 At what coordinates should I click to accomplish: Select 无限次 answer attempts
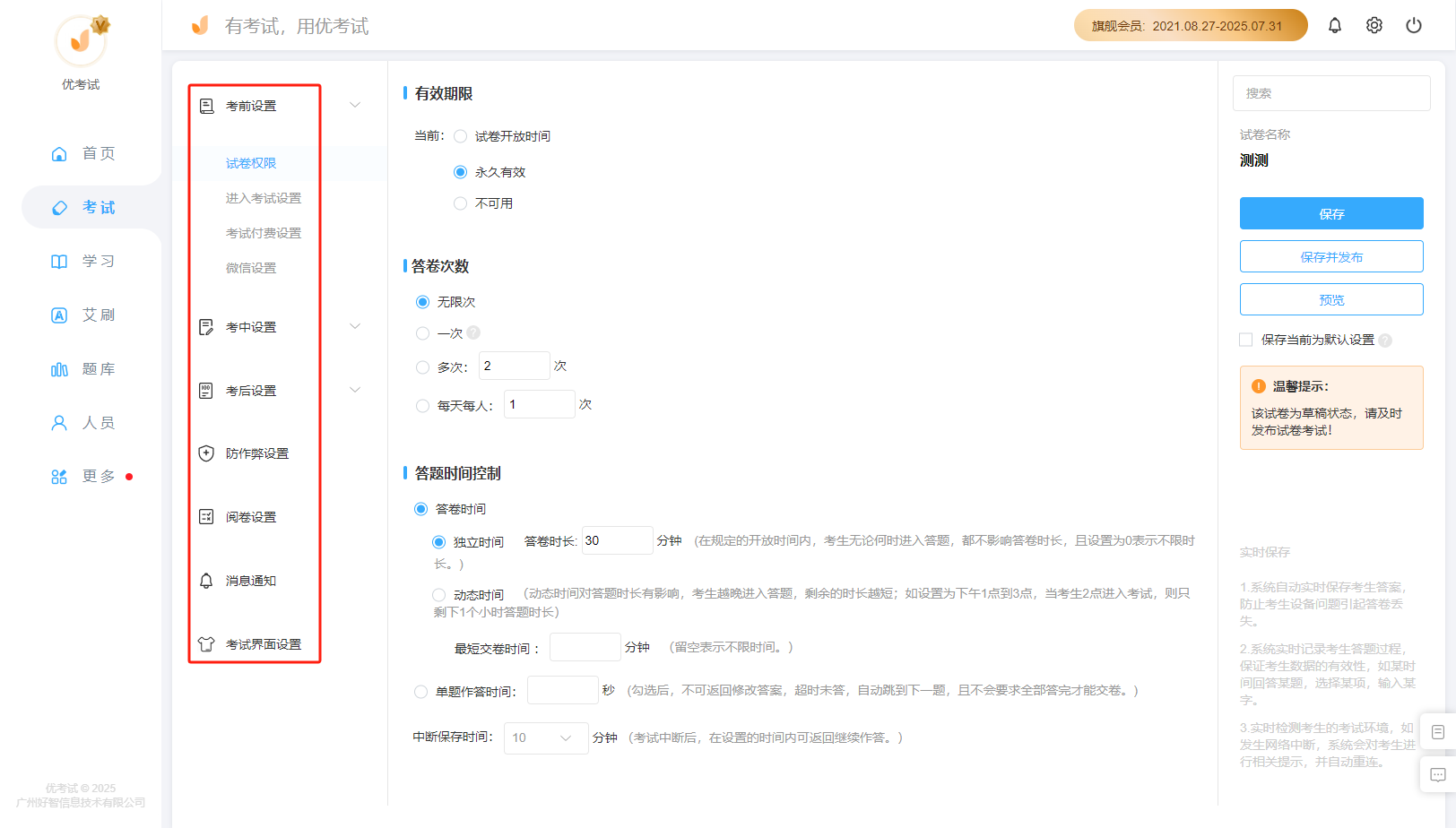(422, 302)
